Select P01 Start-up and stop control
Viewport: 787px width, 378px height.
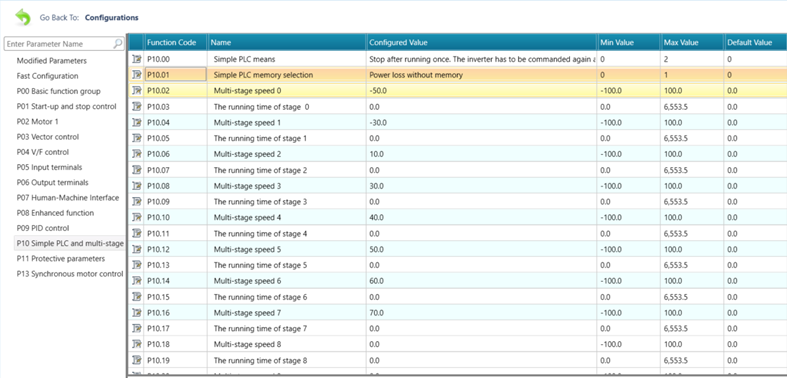pos(66,106)
